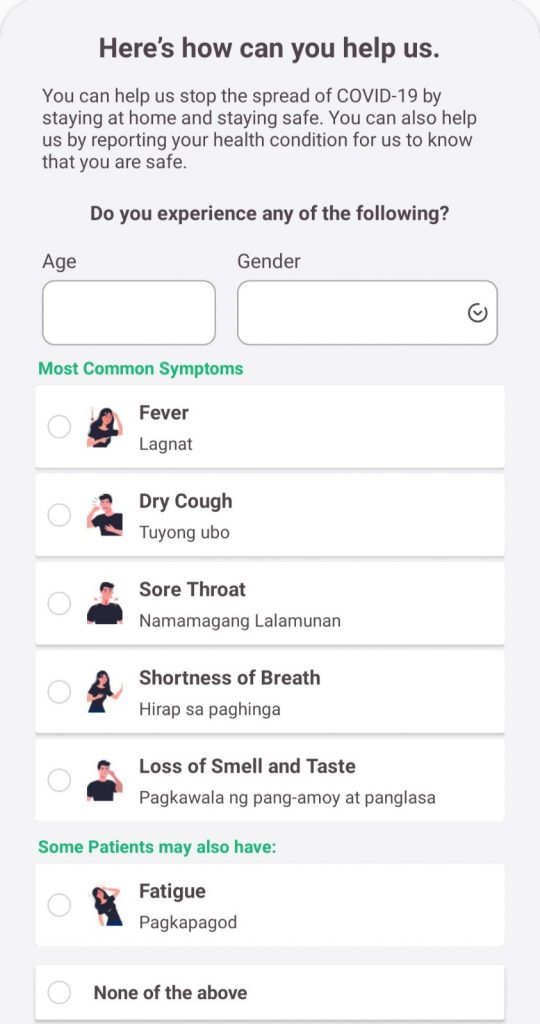Tap the Tuyong ubo symptom row
The height and width of the screenshot is (1024, 540).
pyautogui.click(x=270, y=515)
